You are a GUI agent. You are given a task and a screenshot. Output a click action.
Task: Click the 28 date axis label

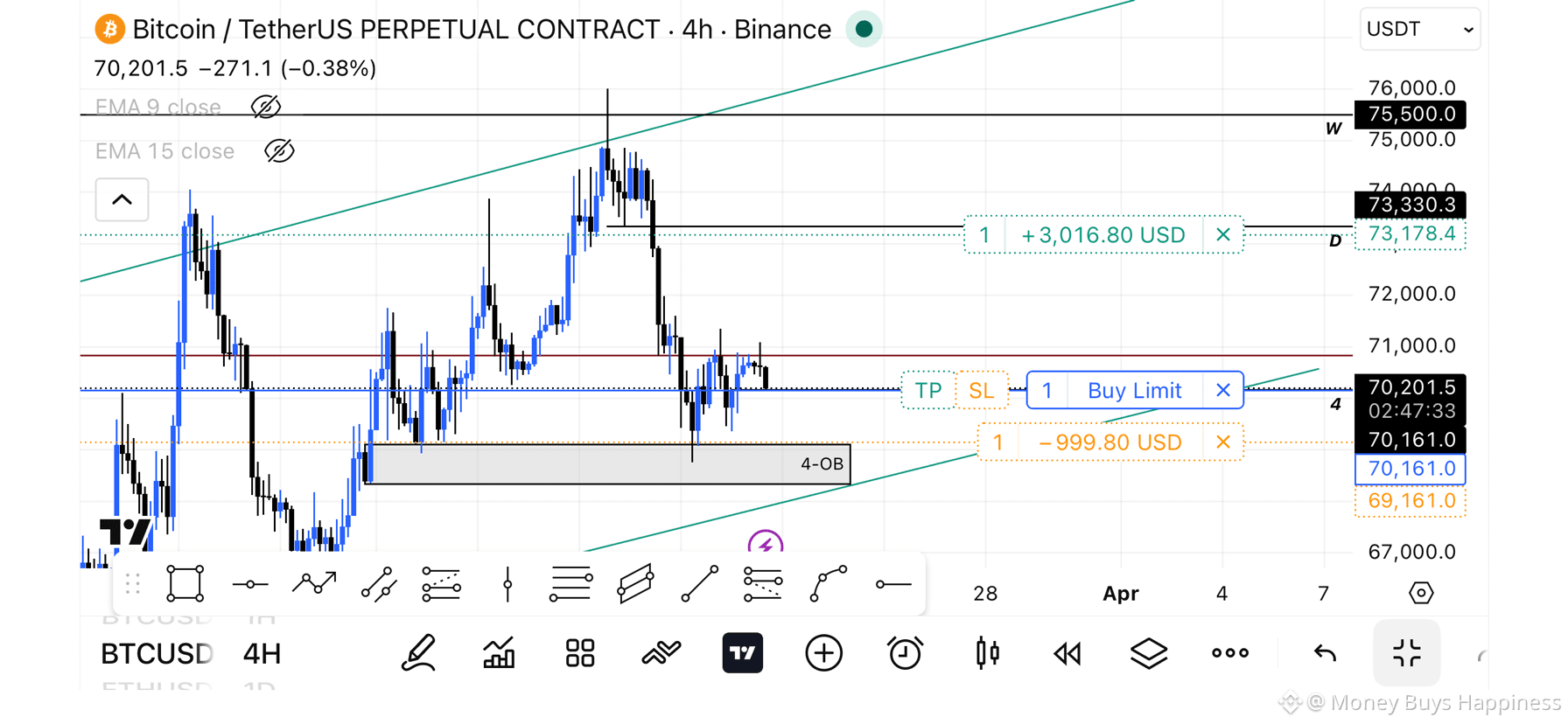pos(985,594)
